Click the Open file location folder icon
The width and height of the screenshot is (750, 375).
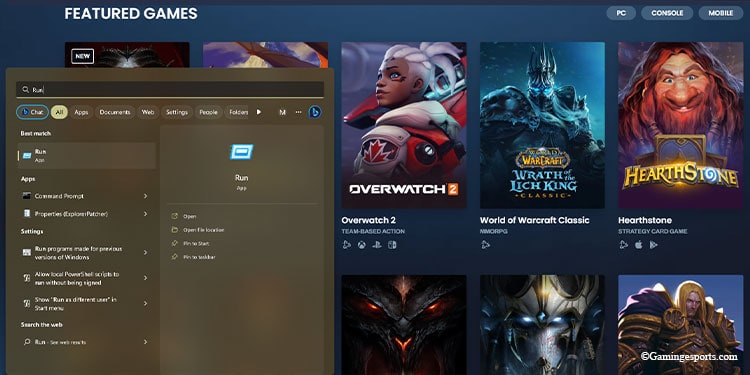(x=175, y=230)
